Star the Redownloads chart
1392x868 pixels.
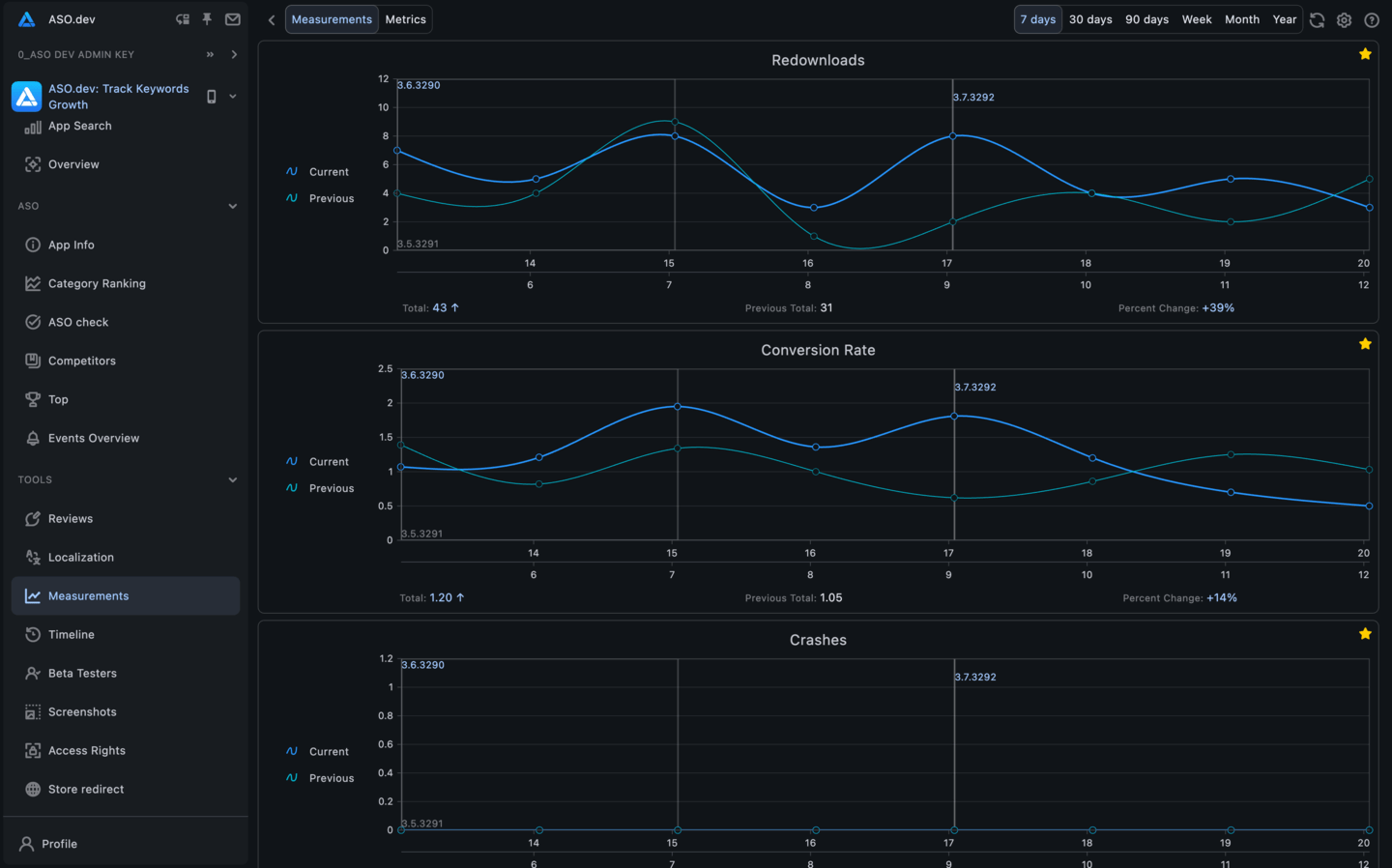click(1365, 54)
